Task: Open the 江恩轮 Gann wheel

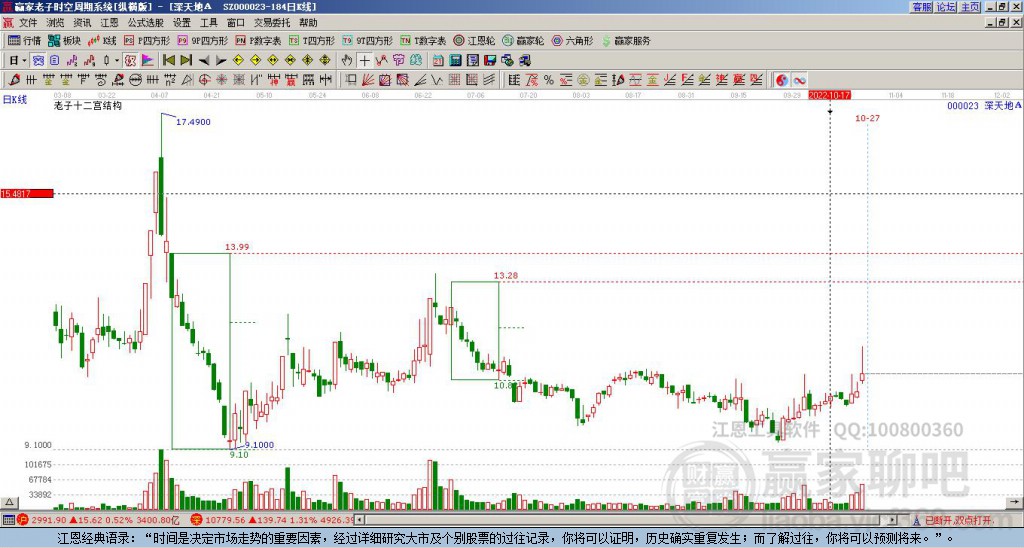Action: click(474, 40)
